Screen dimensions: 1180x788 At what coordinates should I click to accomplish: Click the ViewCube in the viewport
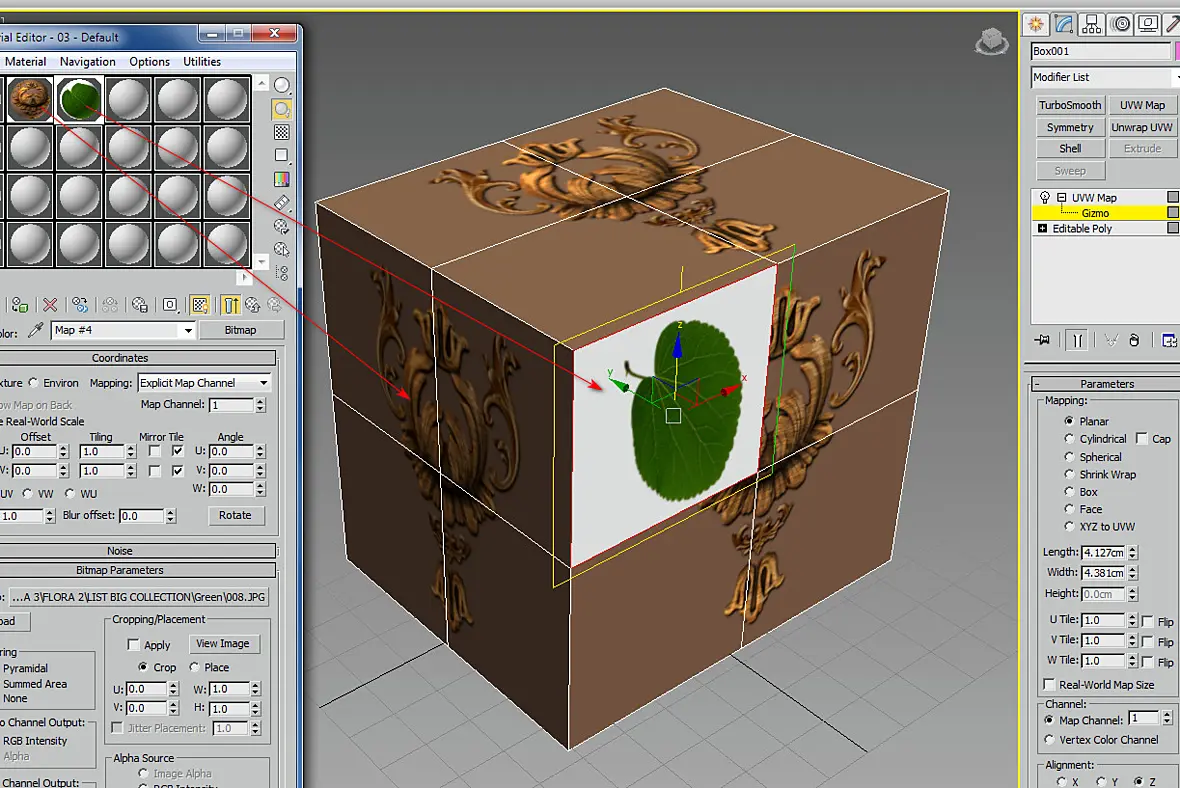pos(992,41)
